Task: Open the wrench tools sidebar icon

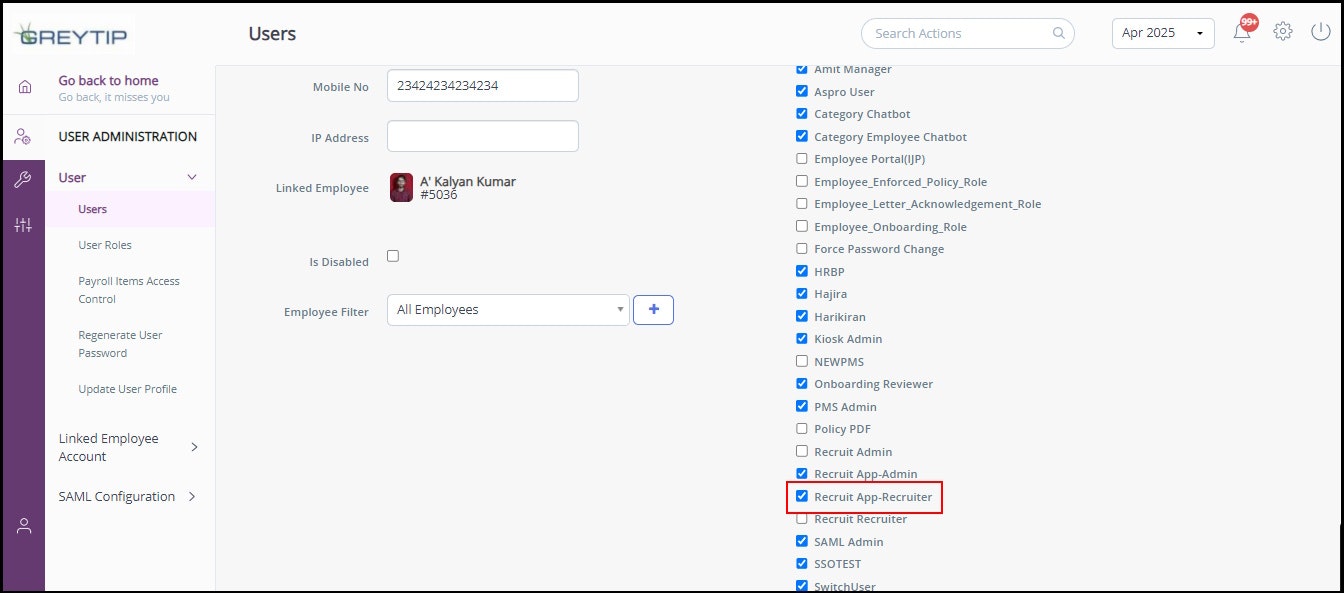Action: tap(24, 180)
